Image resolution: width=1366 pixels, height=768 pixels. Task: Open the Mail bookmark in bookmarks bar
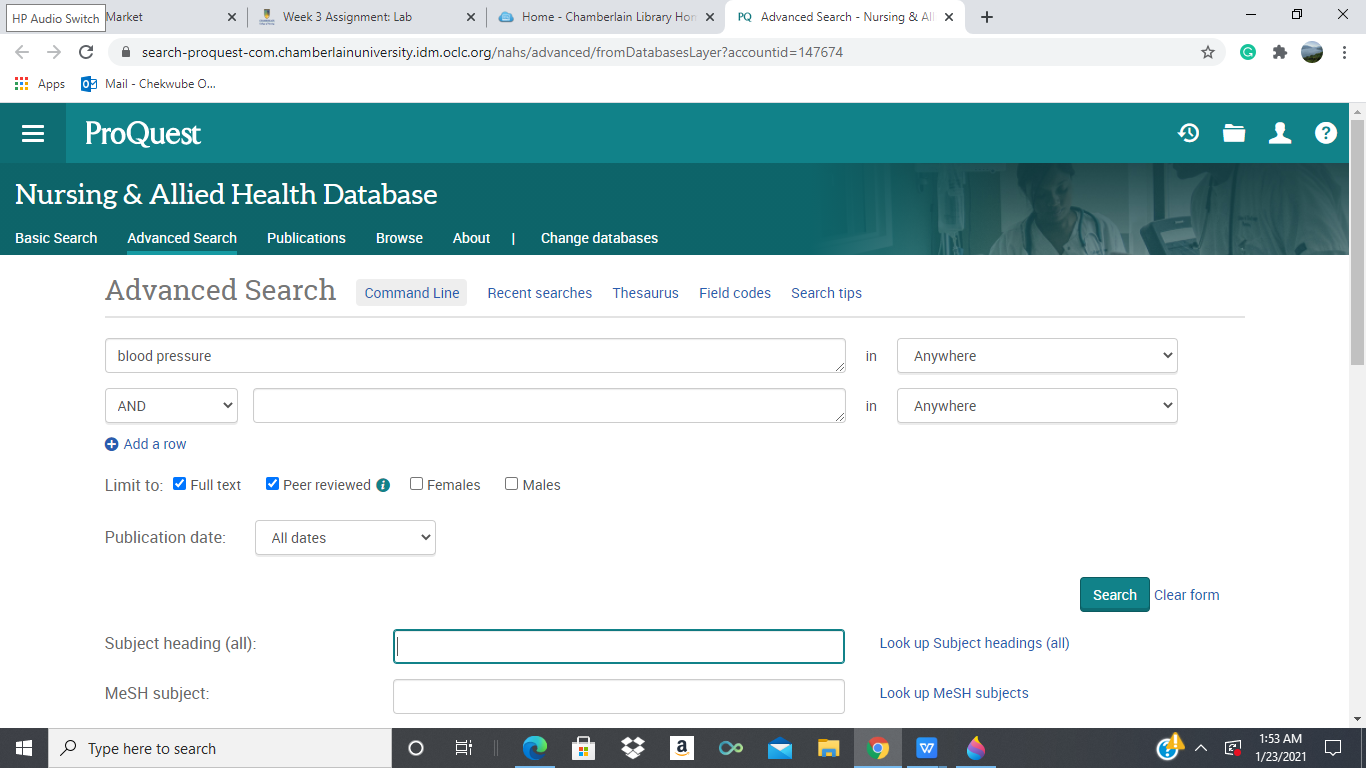pos(148,84)
